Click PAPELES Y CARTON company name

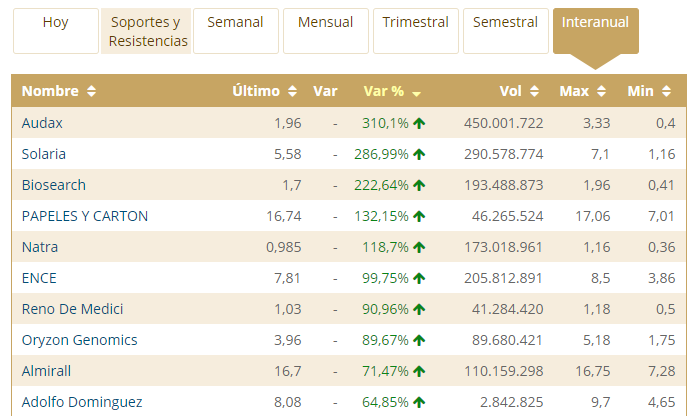click(85, 216)
